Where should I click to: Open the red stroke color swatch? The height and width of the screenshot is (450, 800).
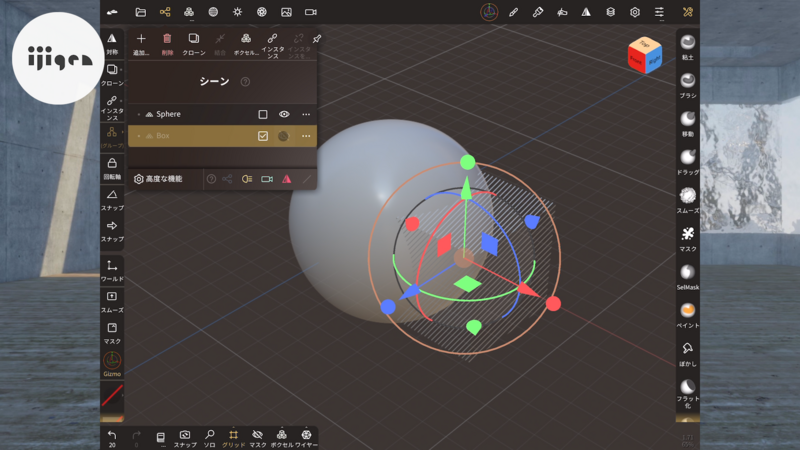coord(112,395)
